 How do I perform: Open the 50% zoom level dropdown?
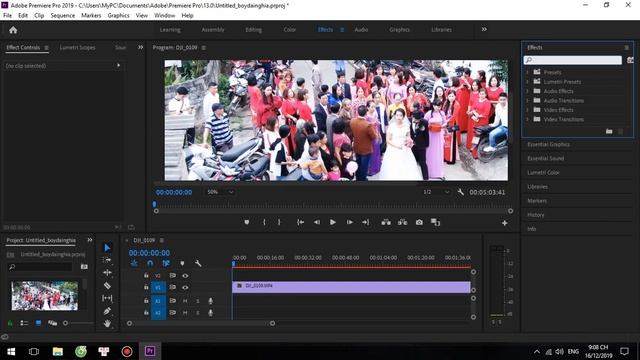(x=220, y=192)
